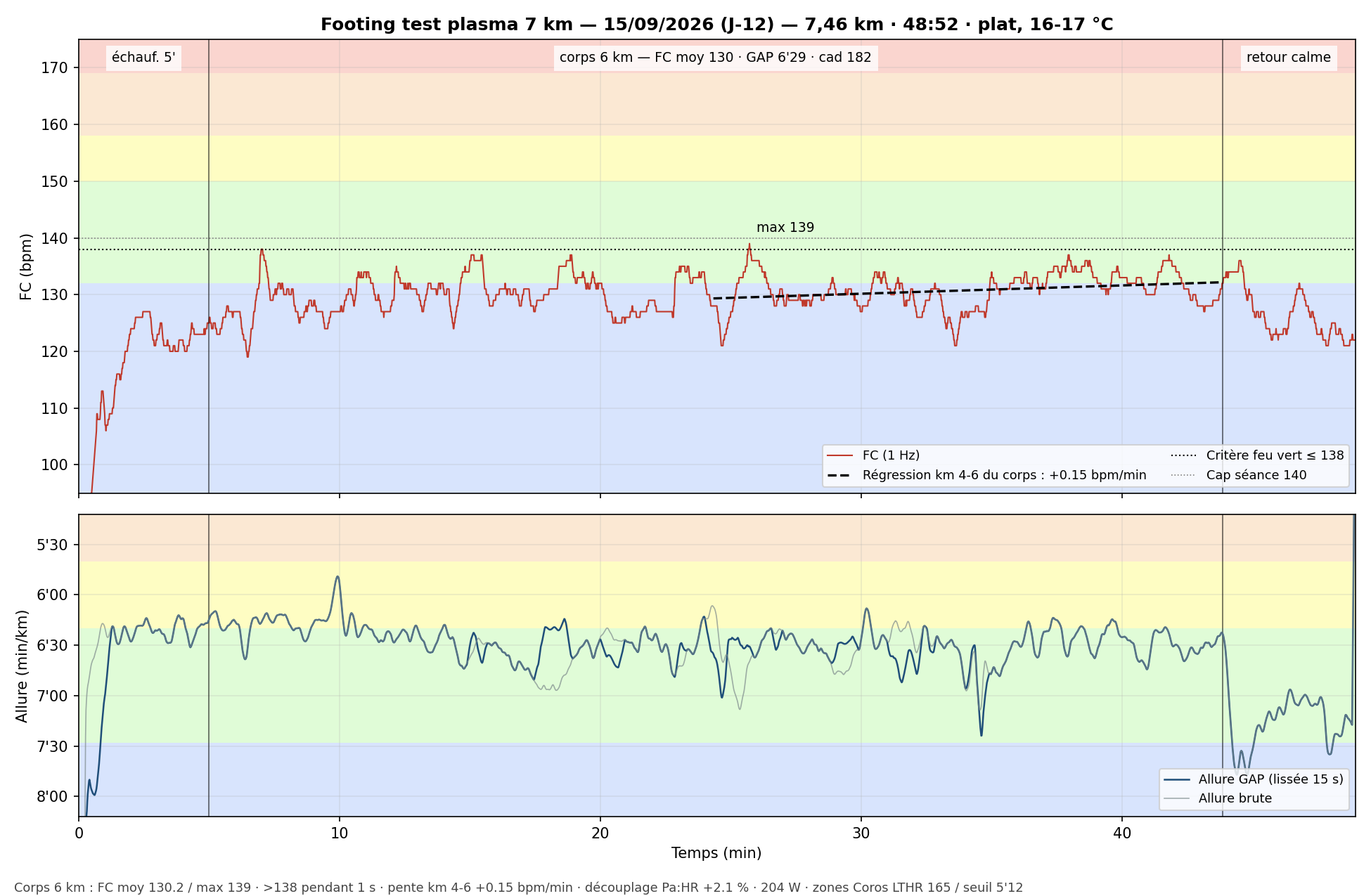The height and width of the screenshot is (896, 1371).
Task: Click the pace axis tick label "7'30"
Action: tap(53, 746)
